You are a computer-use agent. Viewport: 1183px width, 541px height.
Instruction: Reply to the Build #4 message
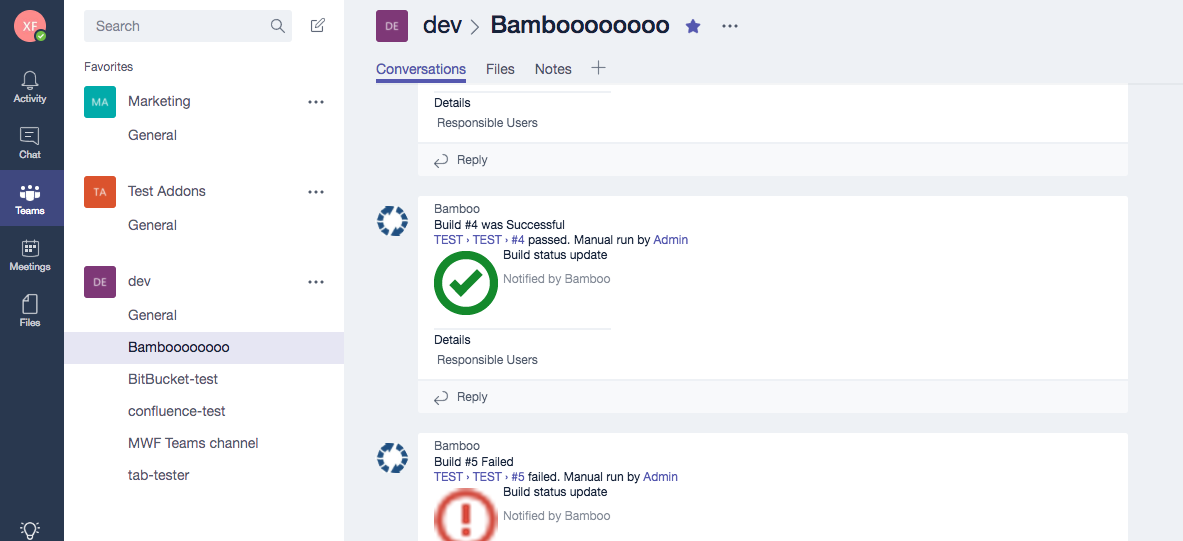[460, 397]
